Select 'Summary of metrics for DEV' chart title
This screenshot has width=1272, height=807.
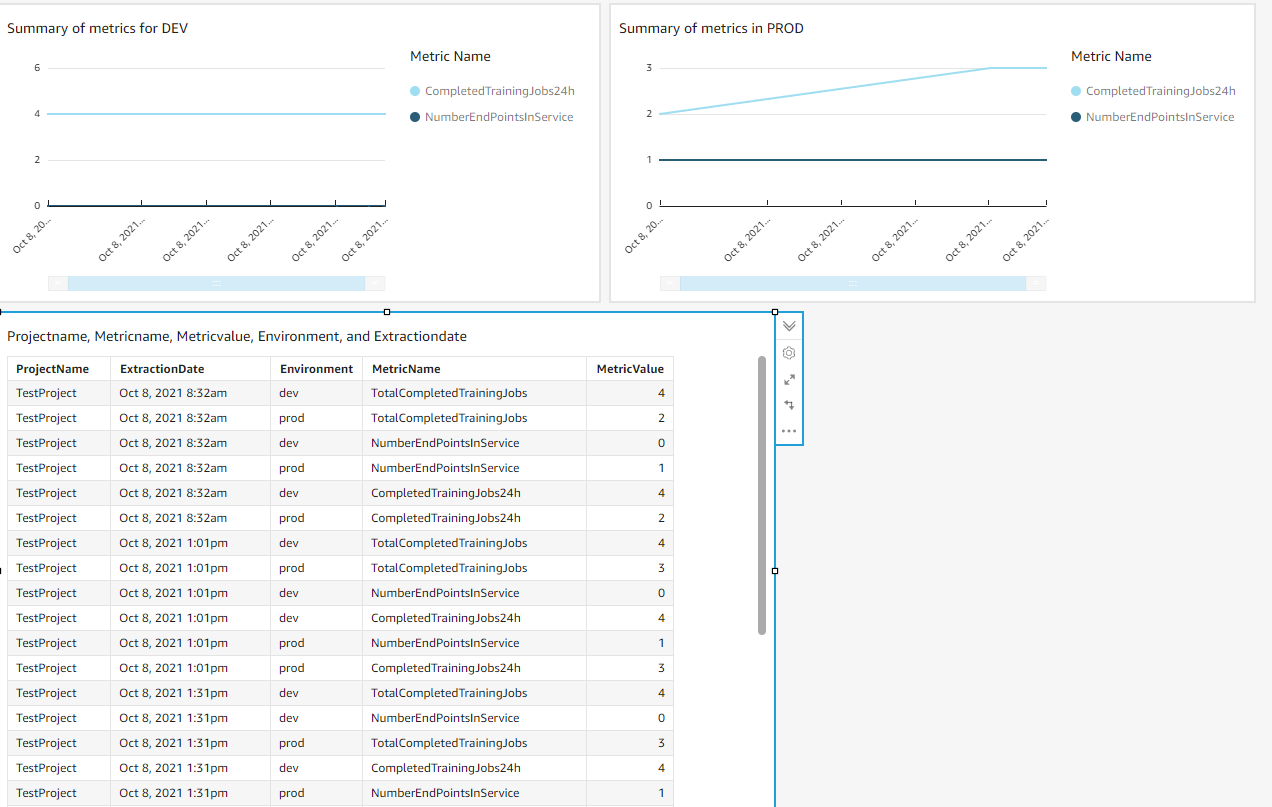coord(98,28)
